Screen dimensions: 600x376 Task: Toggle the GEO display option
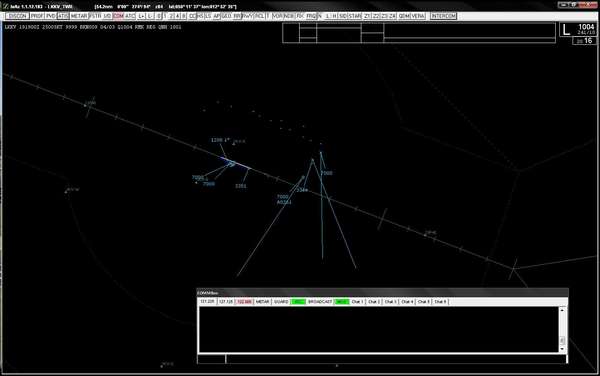coord(227,16)
